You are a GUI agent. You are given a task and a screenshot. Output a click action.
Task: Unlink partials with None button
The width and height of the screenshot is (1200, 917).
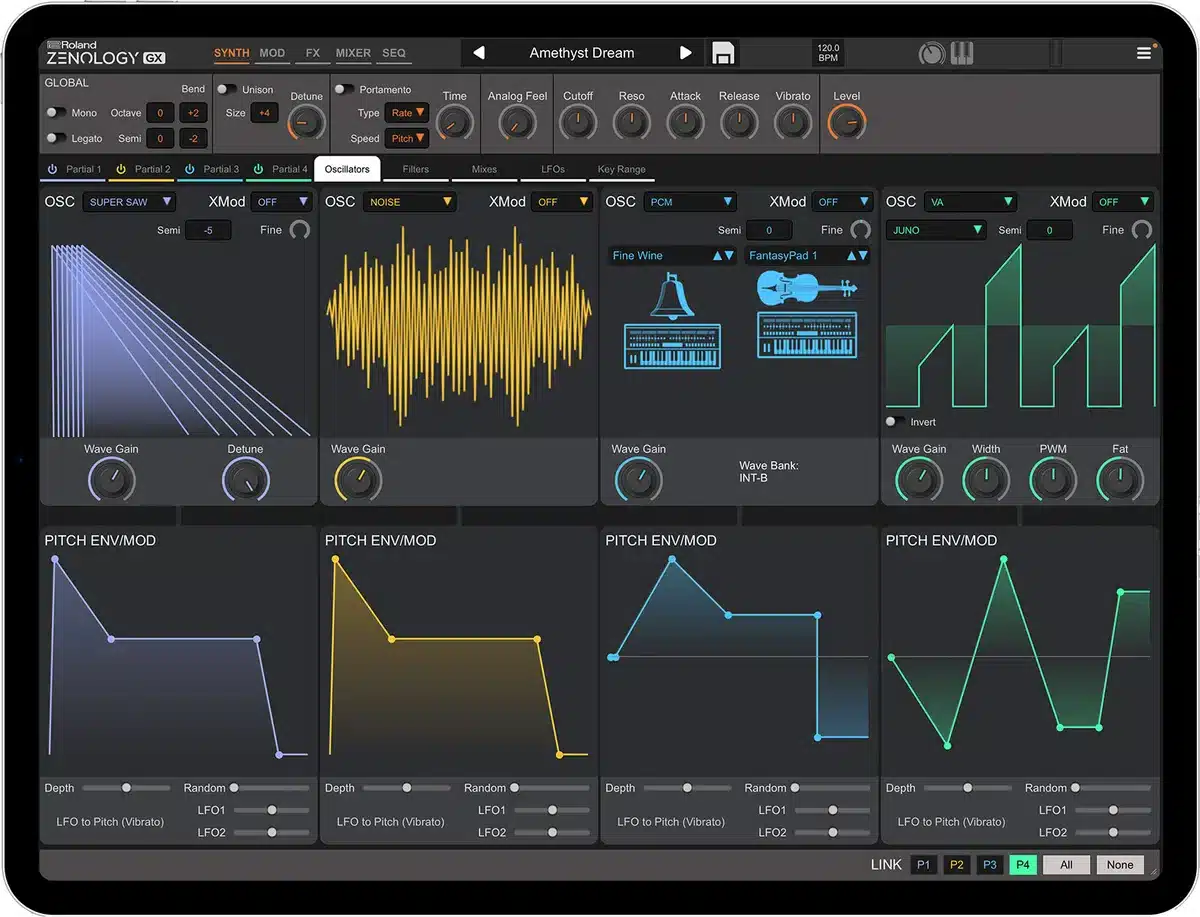click(1120, 865)
